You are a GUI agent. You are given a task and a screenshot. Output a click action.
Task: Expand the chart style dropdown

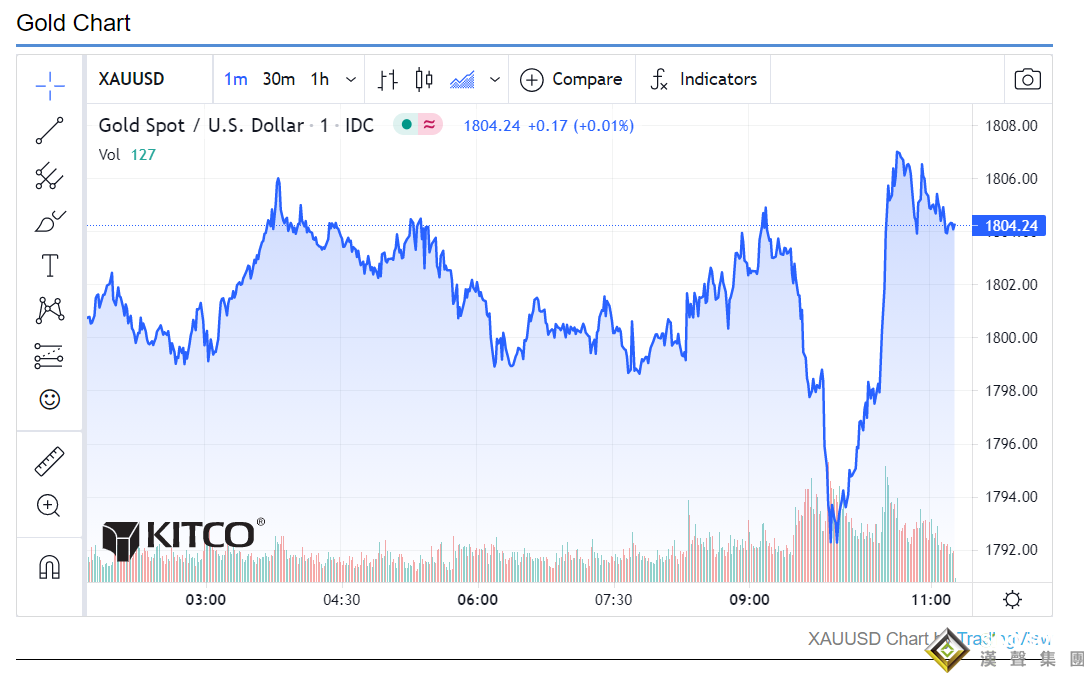[494, 80]
